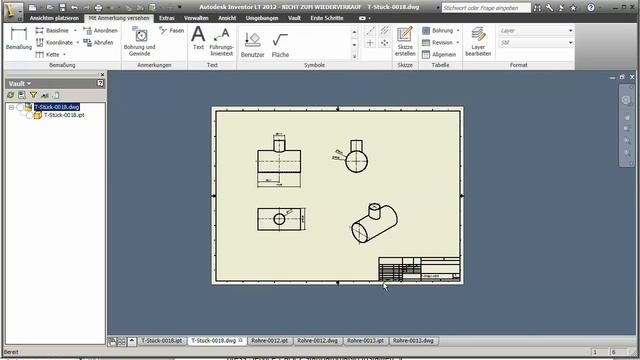Click Skizze erstellen to create sketch

(x=405, y=41)
